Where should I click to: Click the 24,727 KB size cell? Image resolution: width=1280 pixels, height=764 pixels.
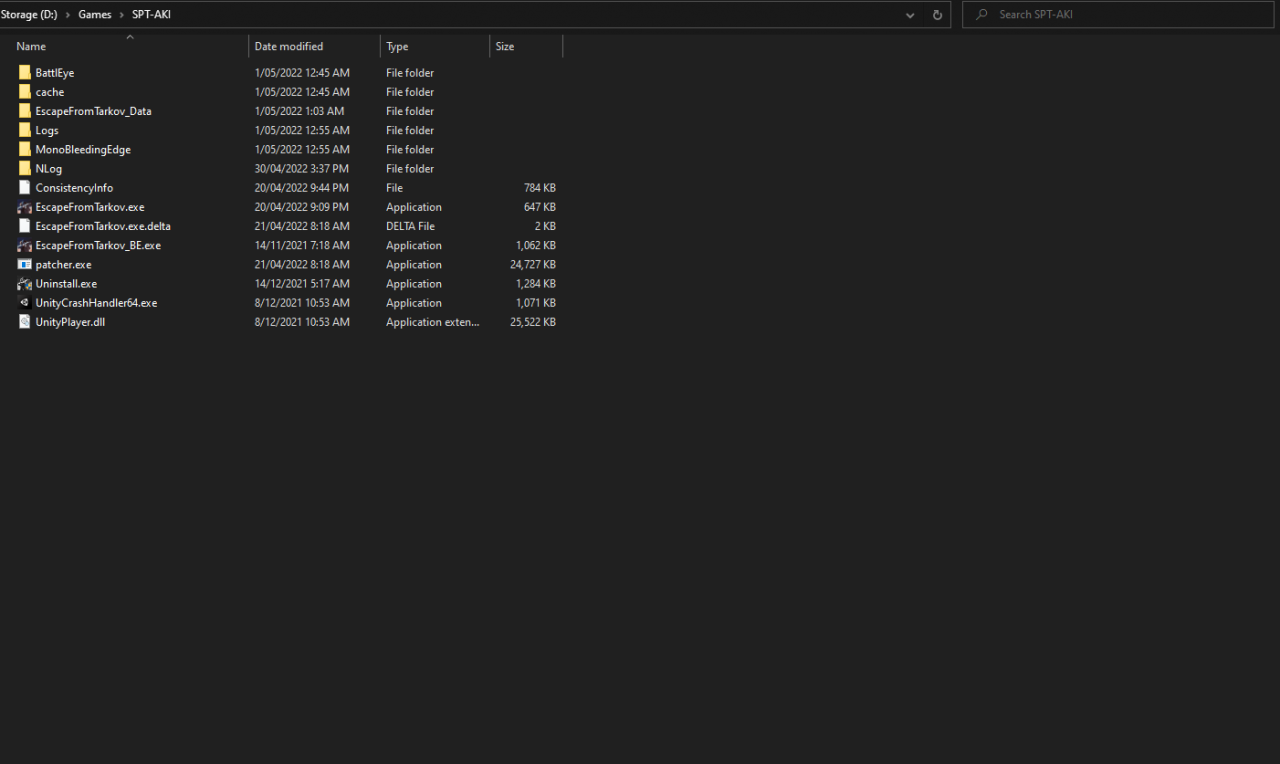pyautogui.click(x=533, y=265)
